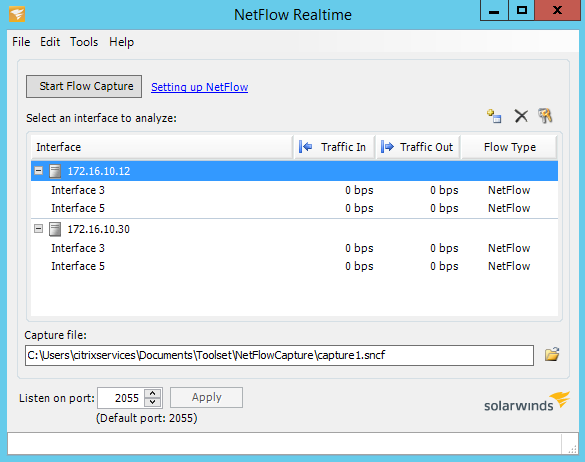Click server icon next to 172.16.10.12
The width and height of the screenshot is (585, 462).
55,171
